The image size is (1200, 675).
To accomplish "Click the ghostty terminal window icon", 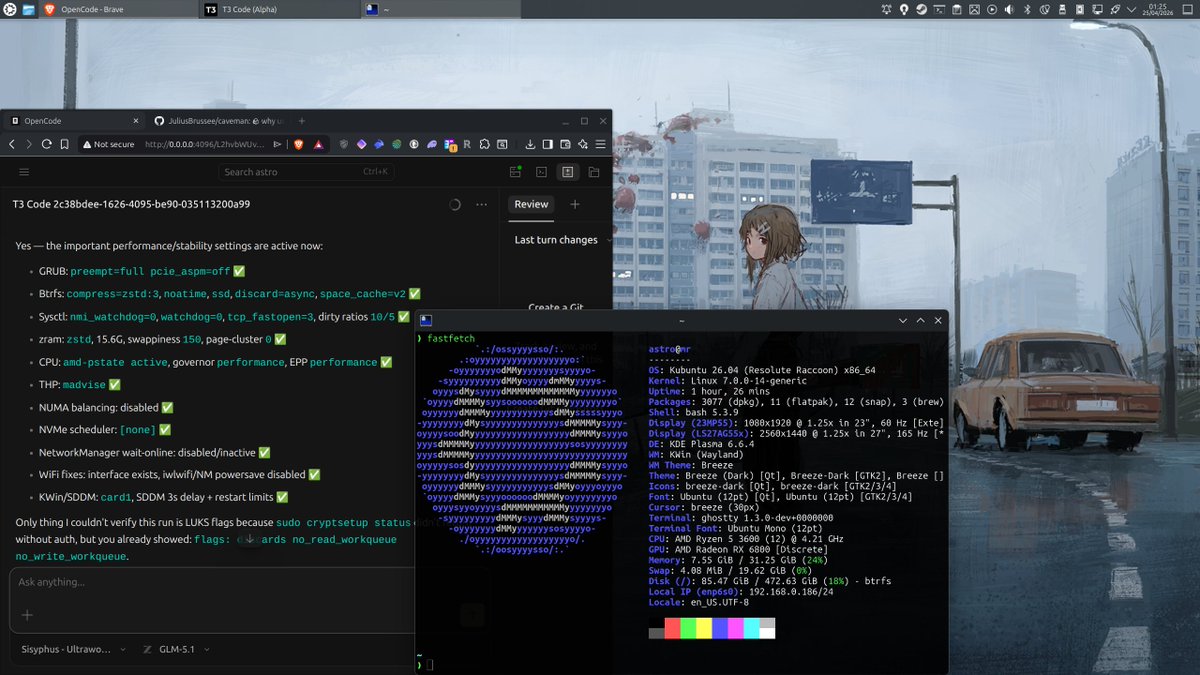I will (426, 321).
